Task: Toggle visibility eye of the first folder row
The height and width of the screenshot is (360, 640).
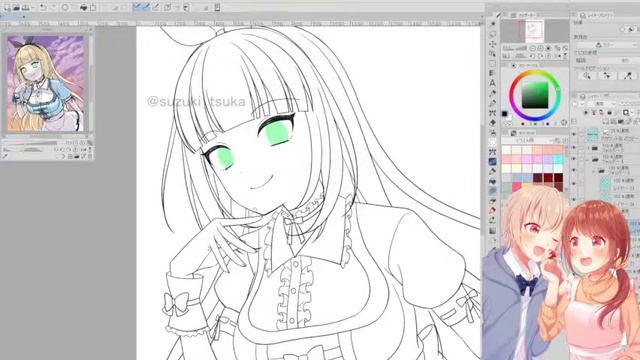Action: point(574,147)
